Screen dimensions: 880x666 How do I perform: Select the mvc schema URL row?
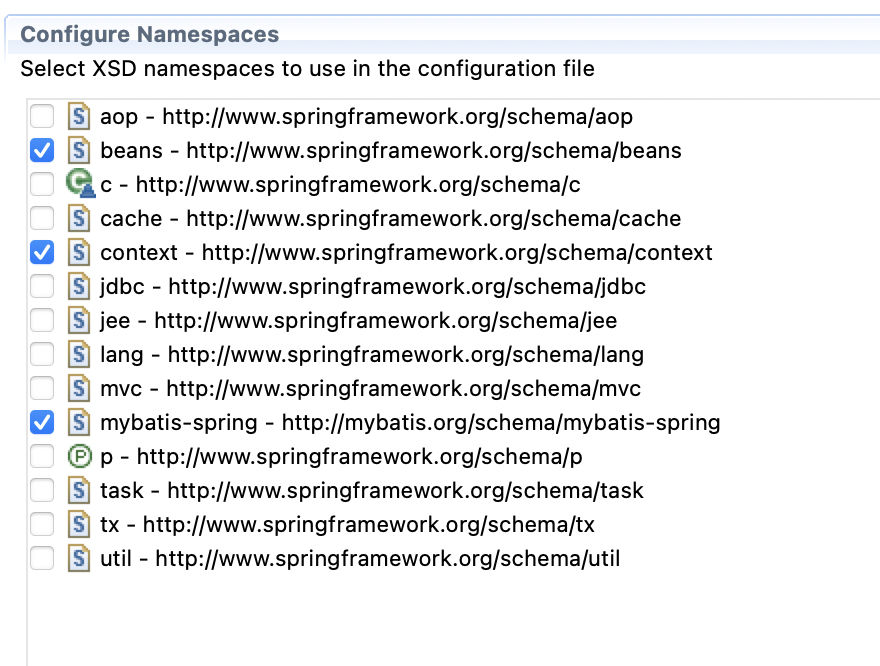[370, 388]
